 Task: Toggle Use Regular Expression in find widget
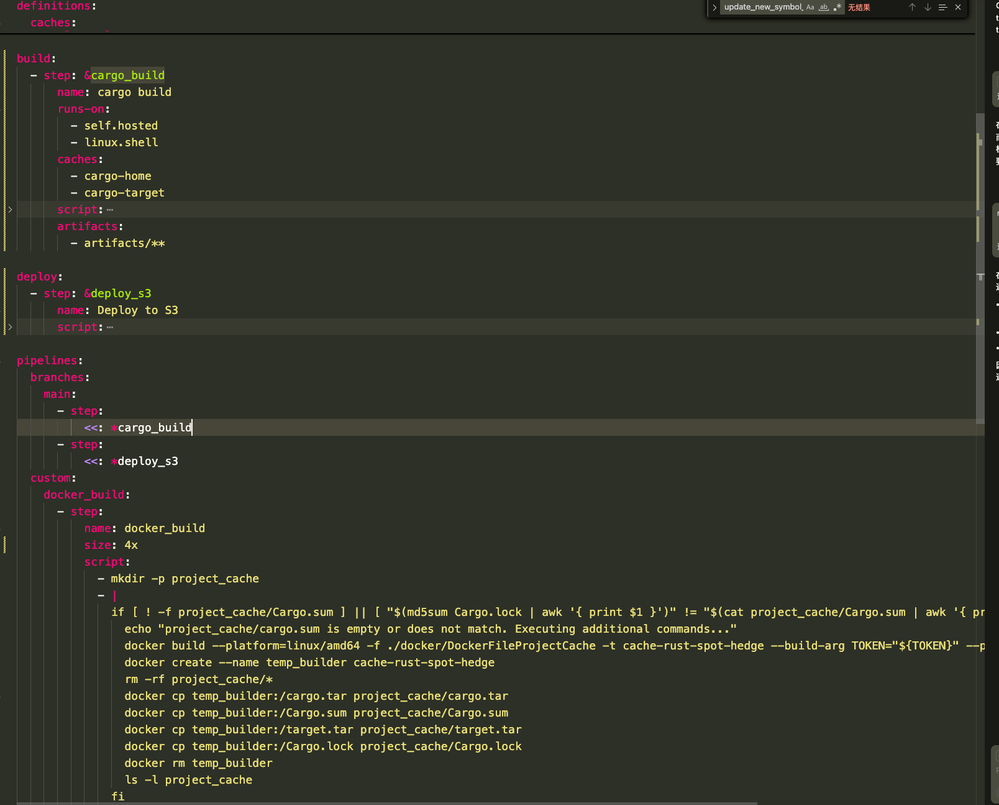pos(837,8)
